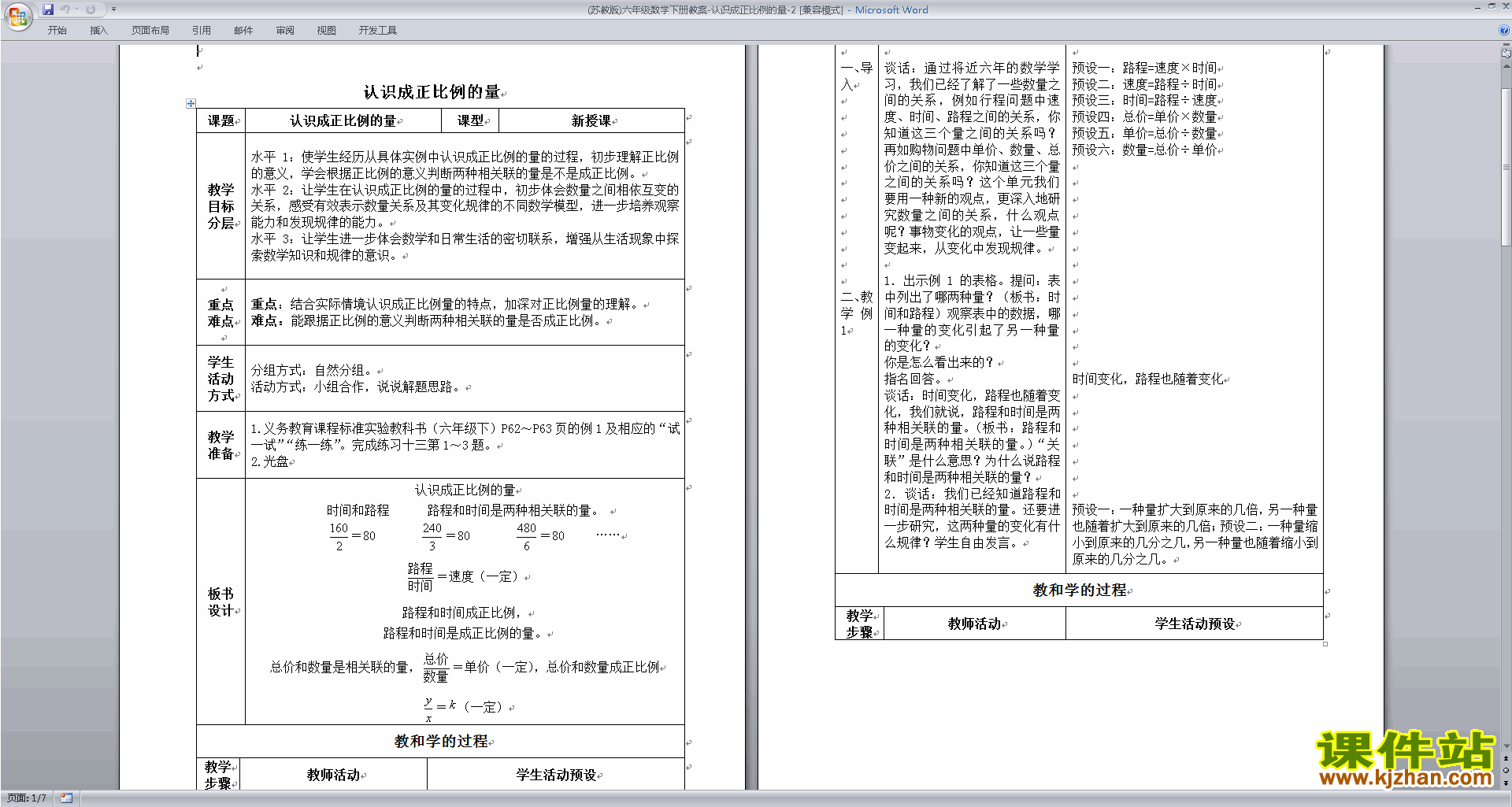Click the 教学准备 row label
Screen dimensions: 1512x807
pyautogui.click(x=221, y=445)
